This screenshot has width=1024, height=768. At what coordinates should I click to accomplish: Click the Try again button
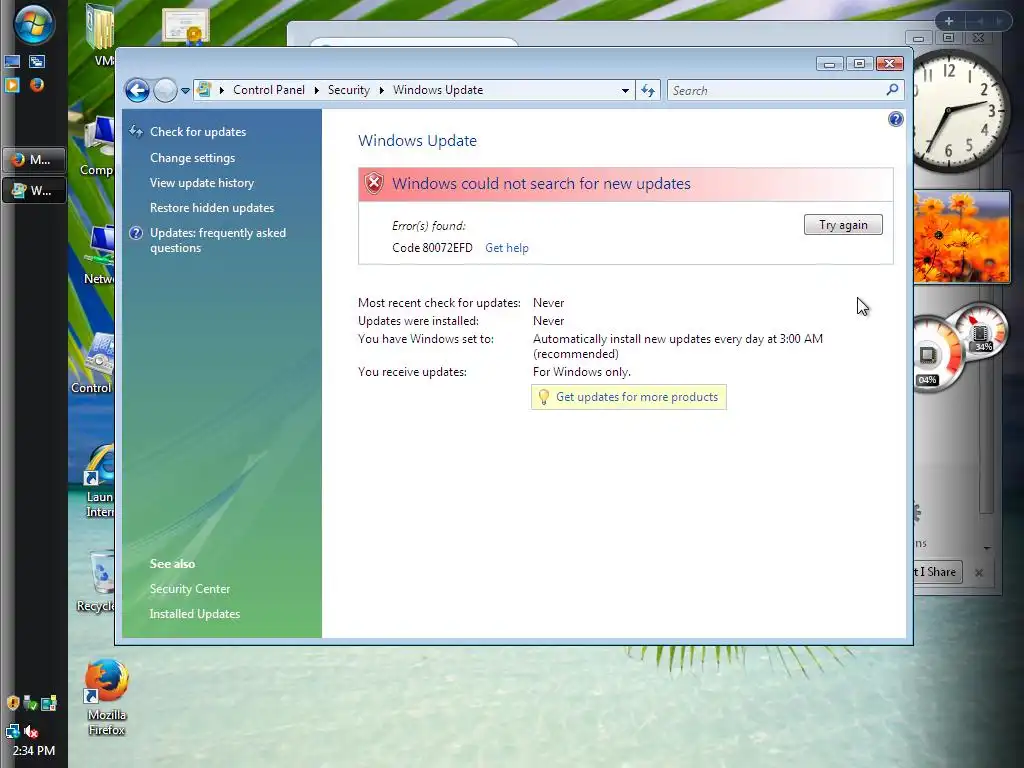[843, 225]
